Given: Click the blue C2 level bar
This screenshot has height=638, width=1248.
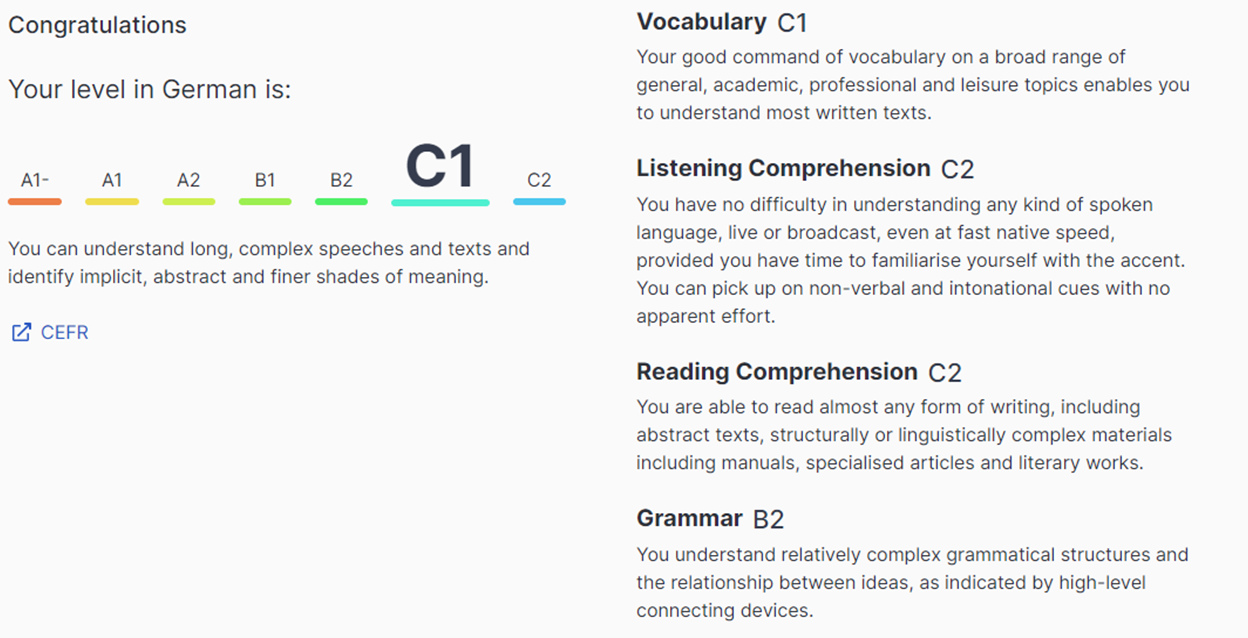Looking at the screenshot, I should (x=539, y=202).
